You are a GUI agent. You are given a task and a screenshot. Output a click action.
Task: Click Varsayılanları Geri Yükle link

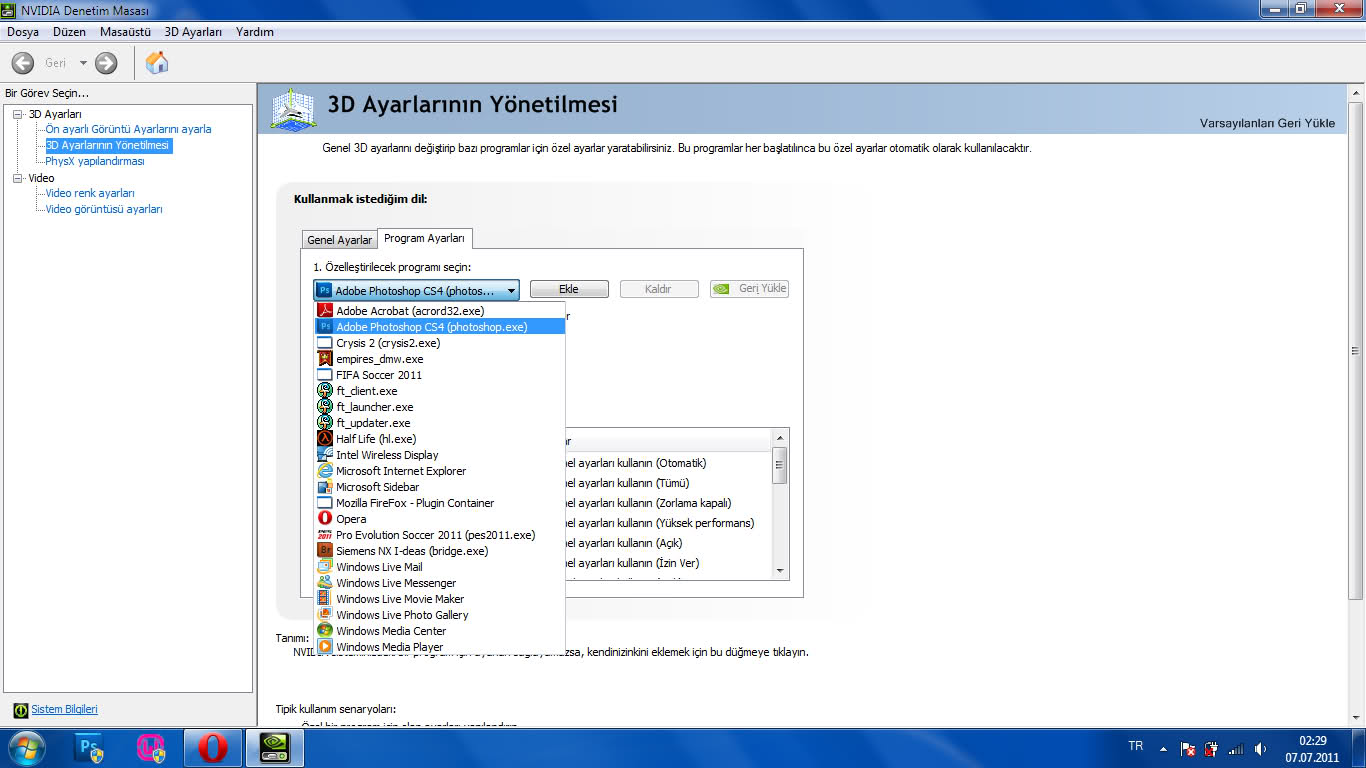(1267, 123)
